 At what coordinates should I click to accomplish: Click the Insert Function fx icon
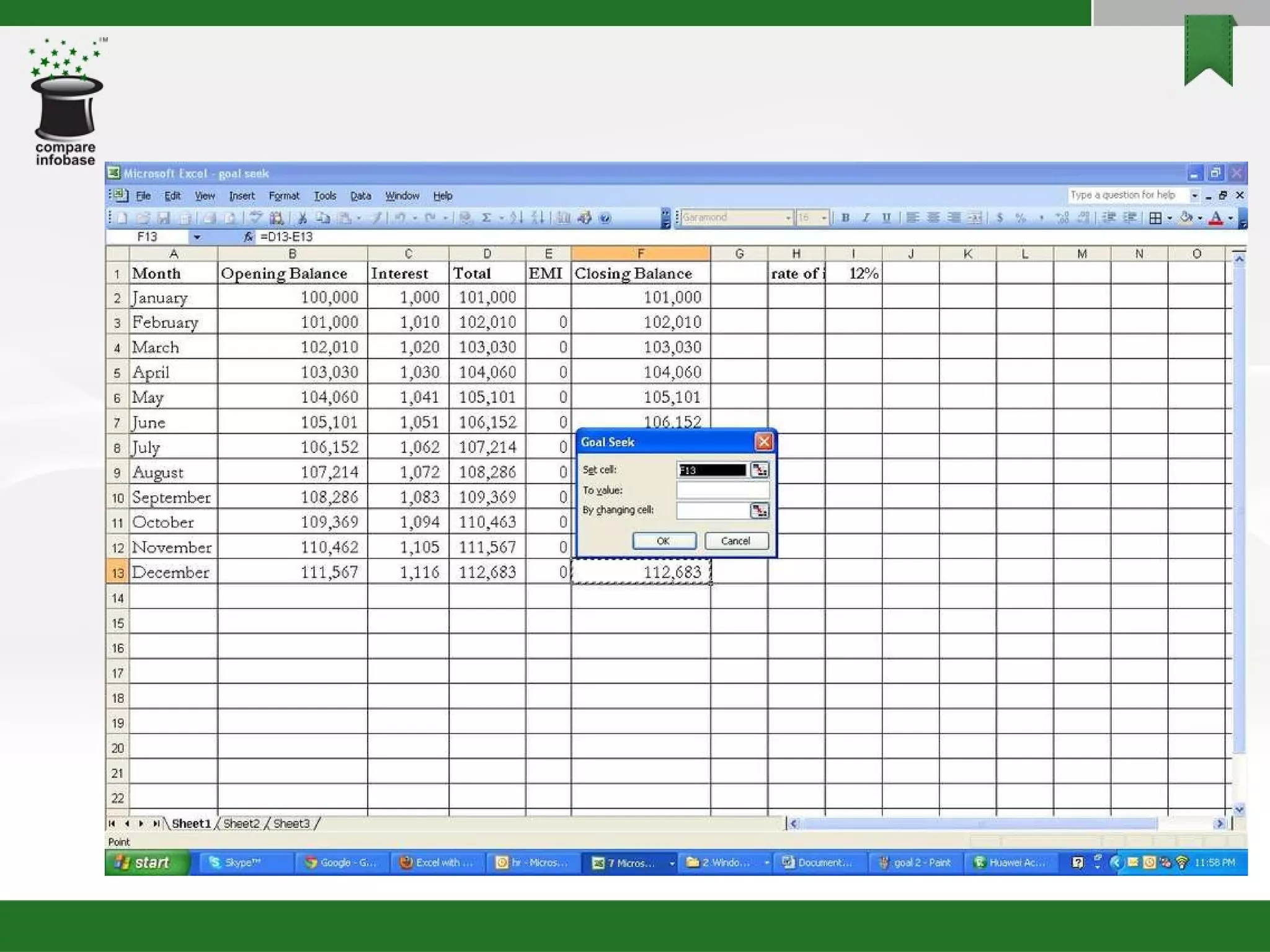tap(248, 237)
